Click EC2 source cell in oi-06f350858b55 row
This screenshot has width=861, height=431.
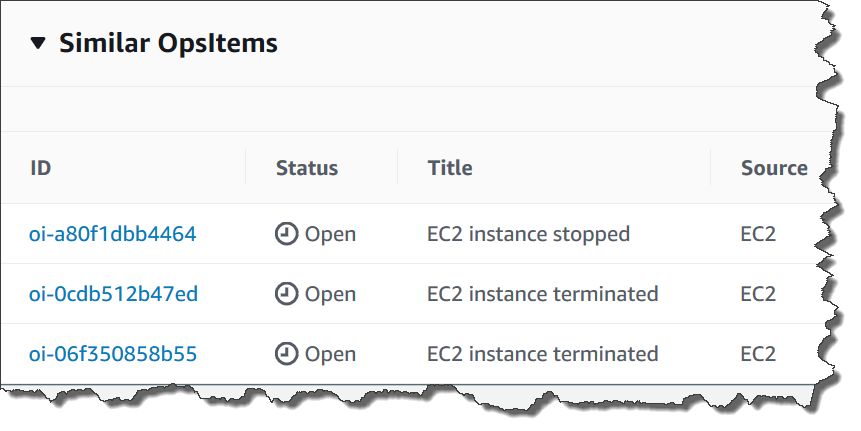[758, 354]
